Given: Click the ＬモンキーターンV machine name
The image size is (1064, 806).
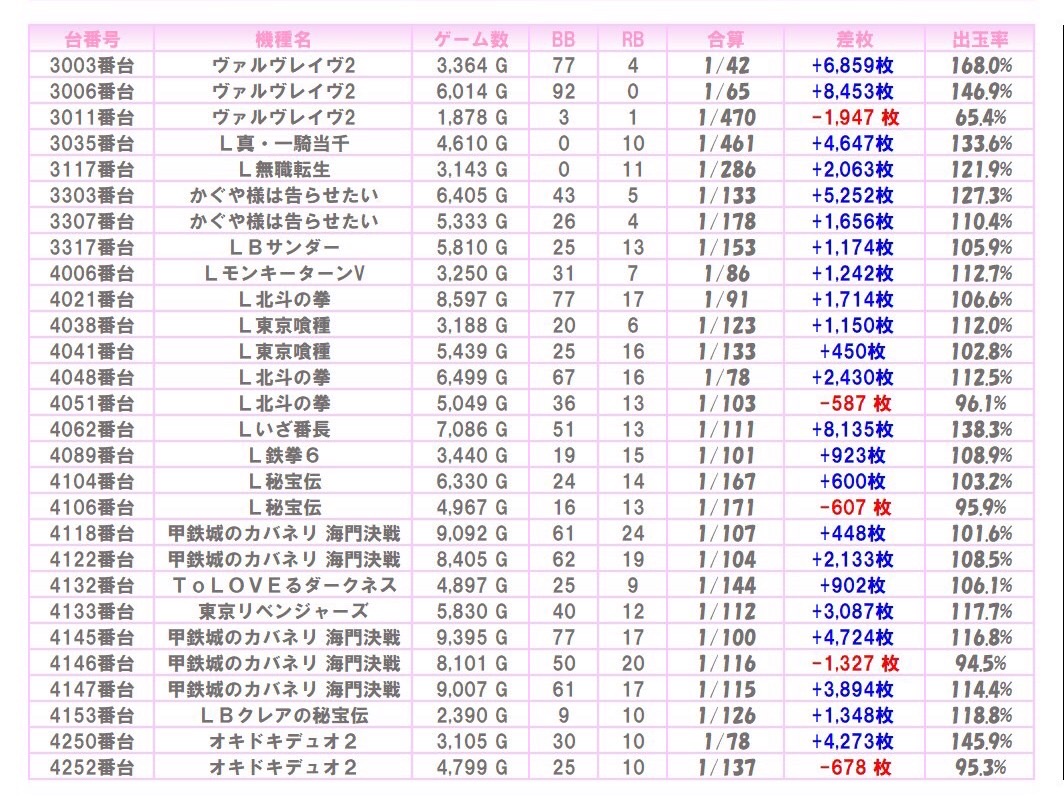Looking at the screenshot, I should (283, 273).
